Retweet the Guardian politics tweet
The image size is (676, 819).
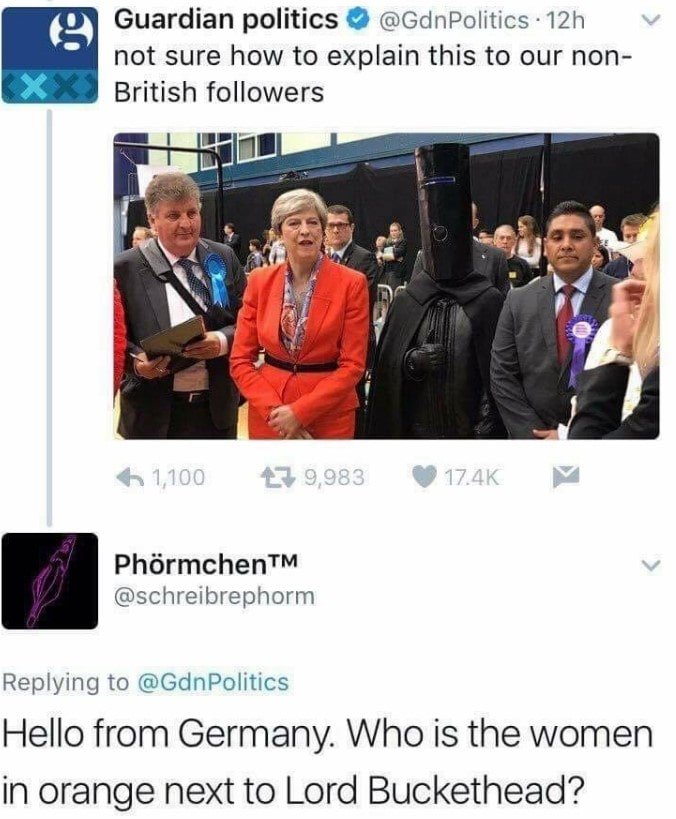click(x=278, y=477)
